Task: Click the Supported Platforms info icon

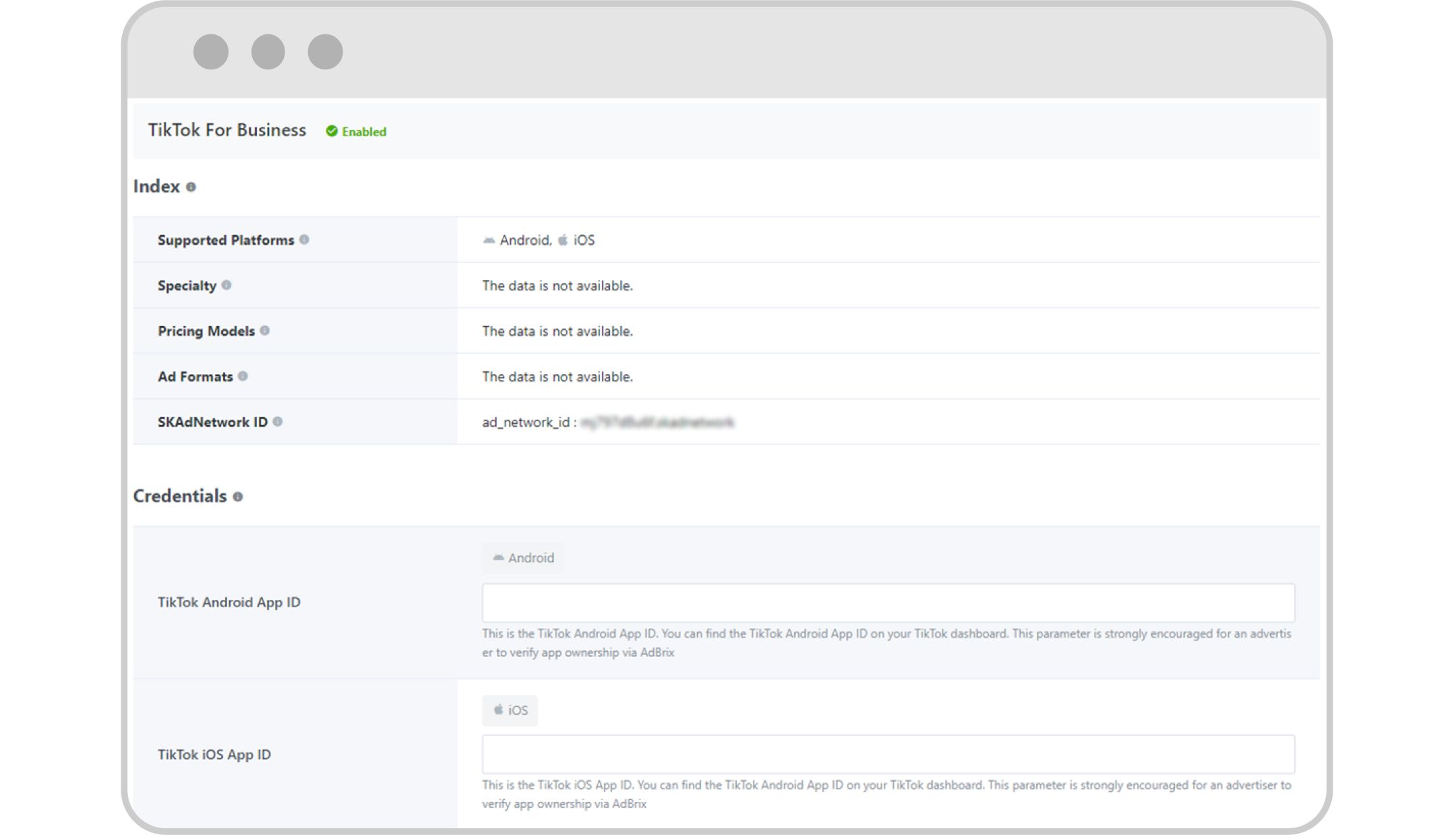Action: click(x=304, y=239)
